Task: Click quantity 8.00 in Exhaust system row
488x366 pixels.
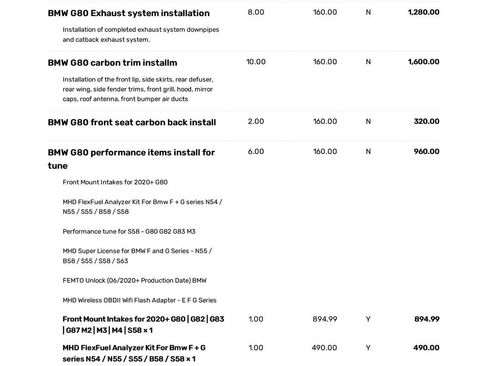Action: 256,12
